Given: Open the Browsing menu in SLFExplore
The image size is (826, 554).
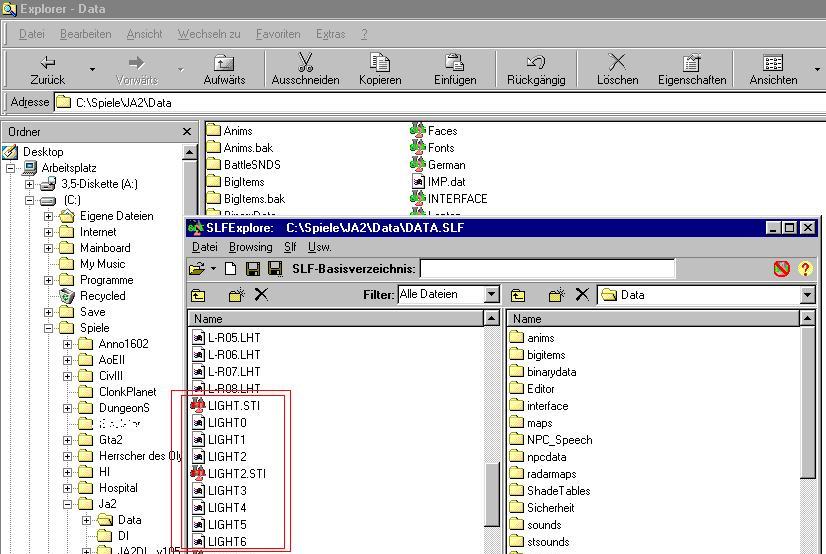Looking at the screenshot, I should (251, 247).
